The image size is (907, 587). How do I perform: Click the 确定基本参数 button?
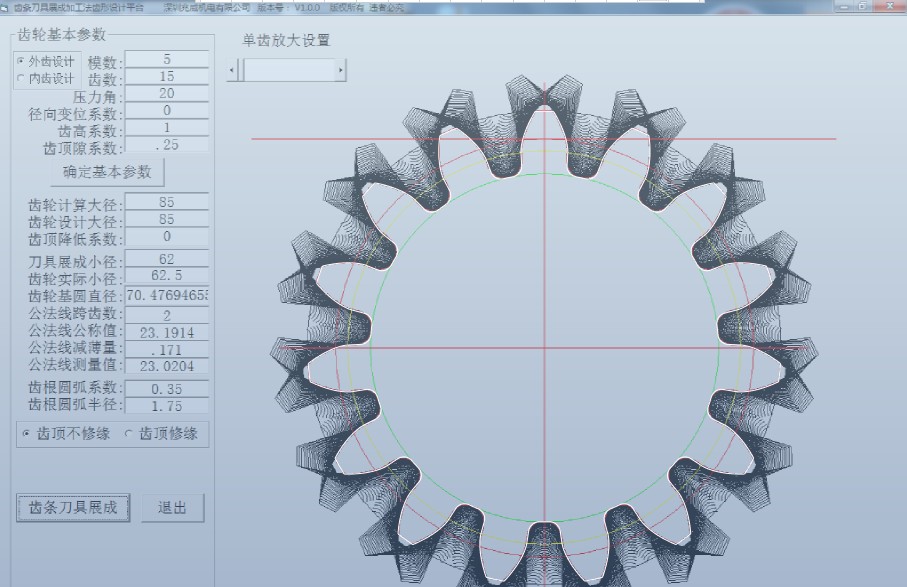[x=107, y=172]
